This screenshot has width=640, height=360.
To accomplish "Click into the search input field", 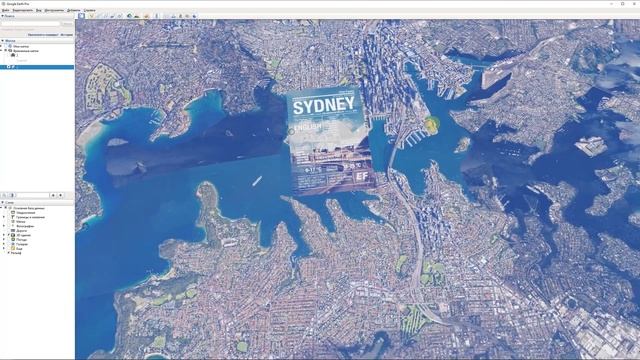I will coord(31,24).
